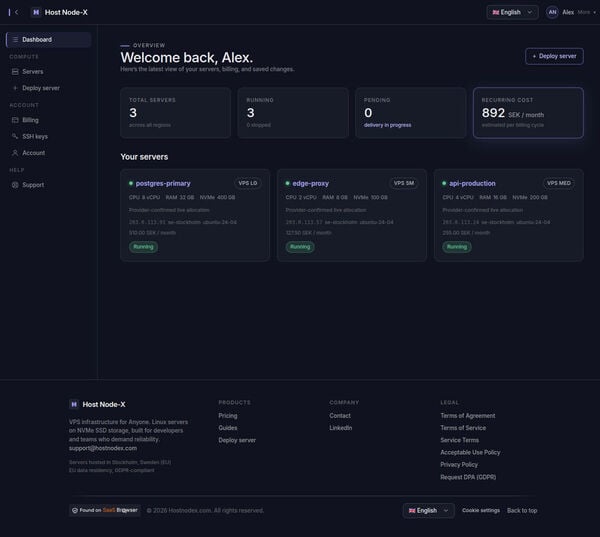This screenshot has width=600, height=537.
Task: Click the SSH keys key icon
Action: (15, 136)
